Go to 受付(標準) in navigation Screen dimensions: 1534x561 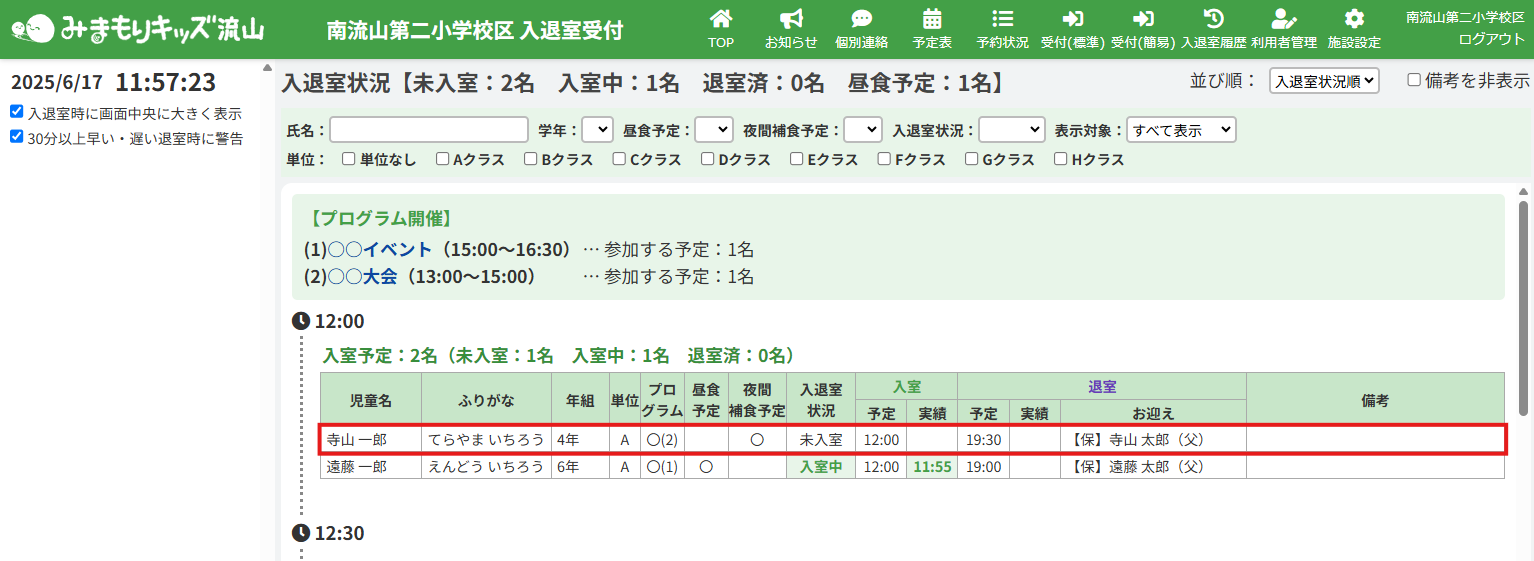[x=1072, y=28]
